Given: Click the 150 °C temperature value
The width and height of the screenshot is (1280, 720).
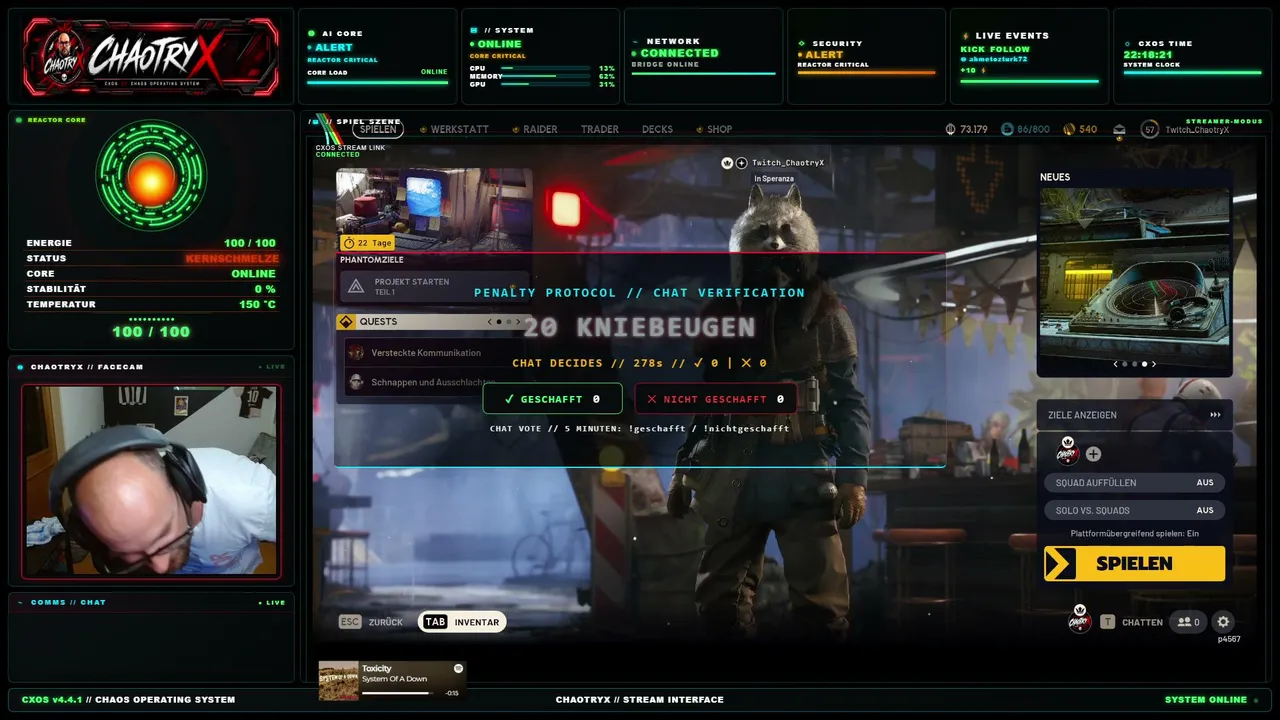Looking at the screenshot, I should coord(257,304).
